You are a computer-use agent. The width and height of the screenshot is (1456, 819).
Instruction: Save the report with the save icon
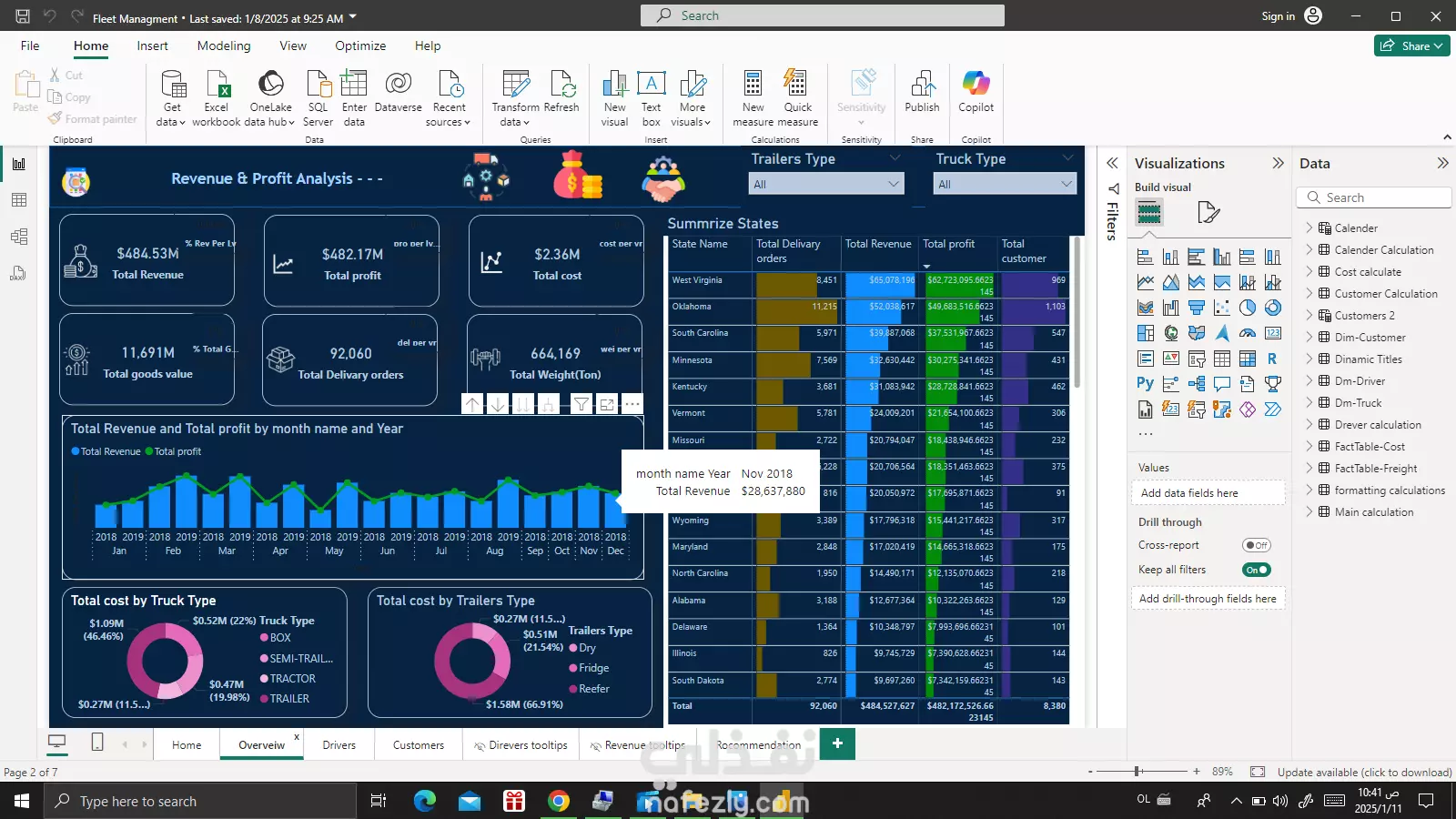pos(23,16)
